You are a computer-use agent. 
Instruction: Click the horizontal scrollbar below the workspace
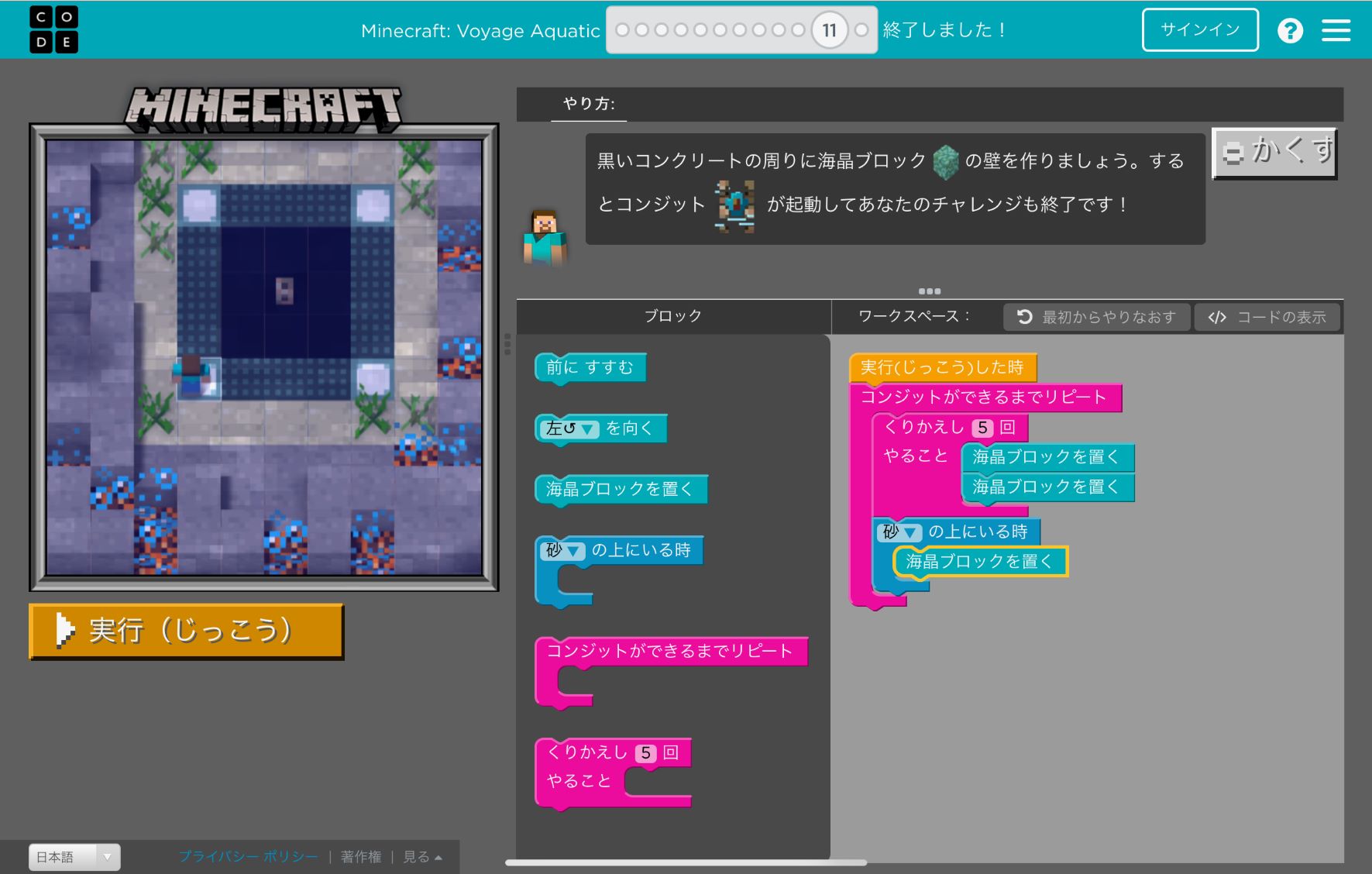click(686, 862)
